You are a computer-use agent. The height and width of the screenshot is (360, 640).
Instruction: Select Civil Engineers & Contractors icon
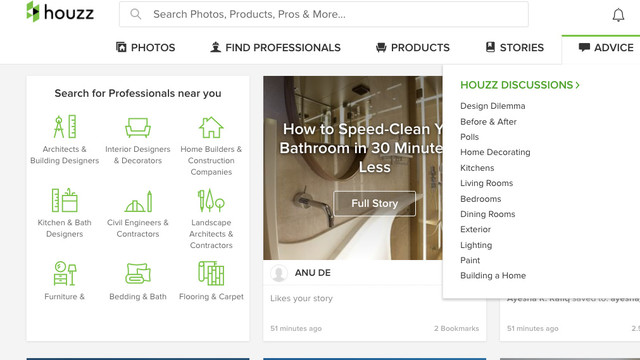pyautogui.click(x=138, y=201)
